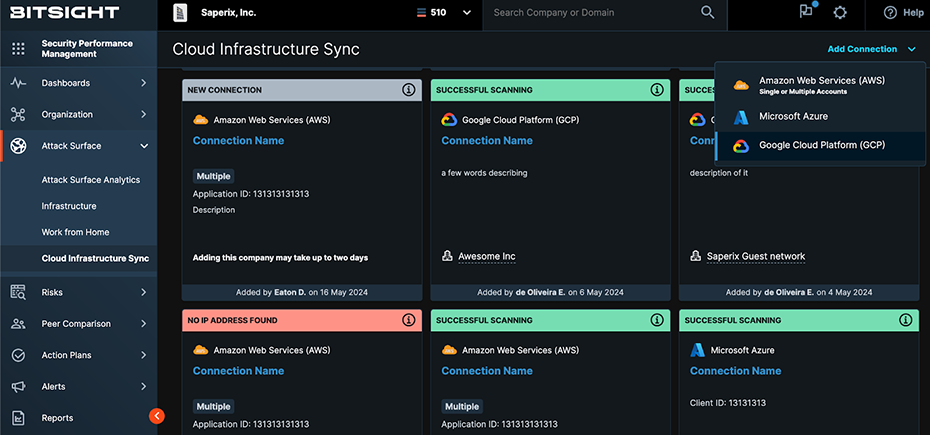Open Saperix Guest network link
This screenshot has height=435, width=930.
(x=755, y=257)
